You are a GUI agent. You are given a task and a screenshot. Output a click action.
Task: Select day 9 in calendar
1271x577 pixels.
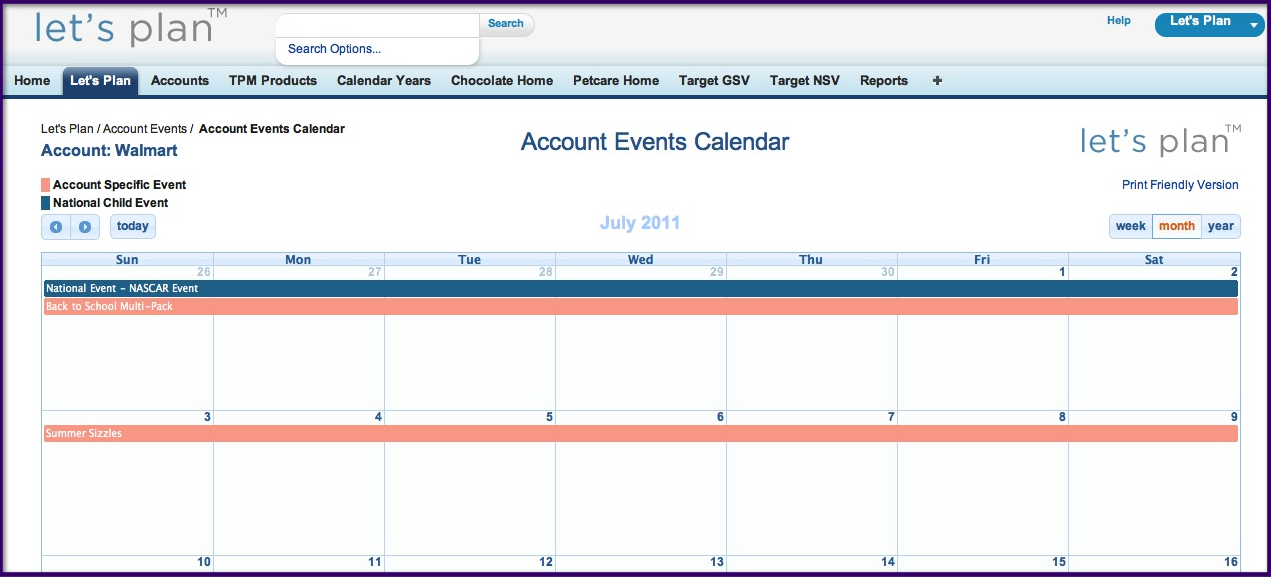click(x=1234, y=417)
